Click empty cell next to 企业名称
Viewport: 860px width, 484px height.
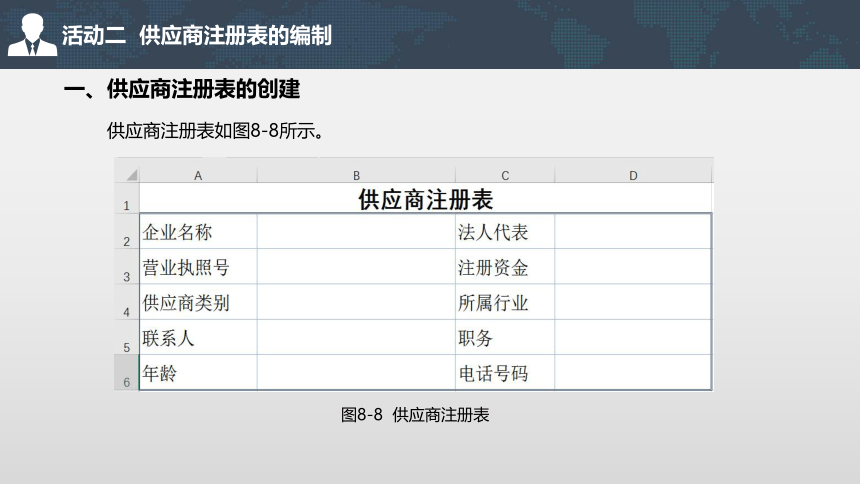coord(356,231)
